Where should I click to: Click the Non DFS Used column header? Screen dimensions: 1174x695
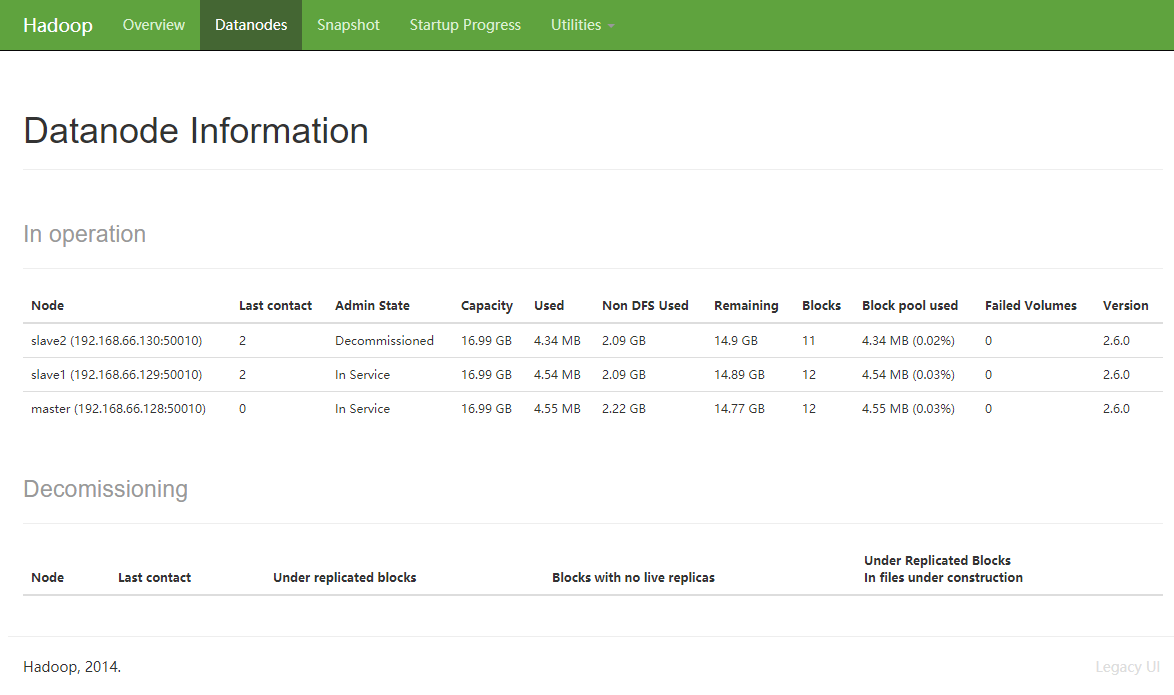click(645, 306)
